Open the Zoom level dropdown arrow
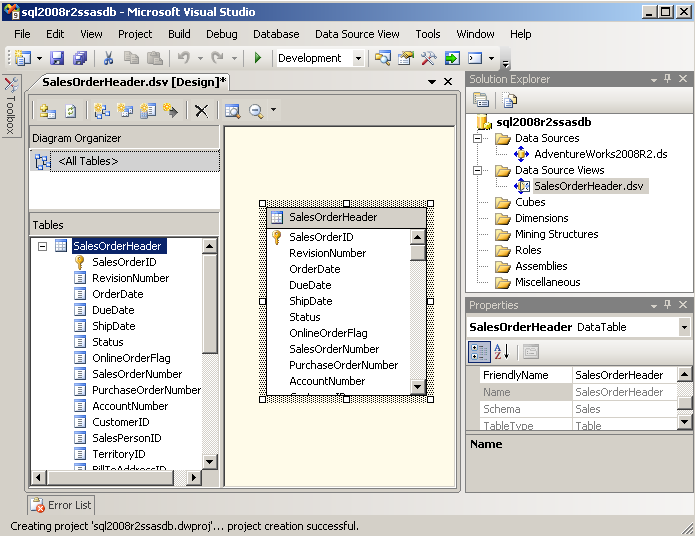 [x=273, y=109]
